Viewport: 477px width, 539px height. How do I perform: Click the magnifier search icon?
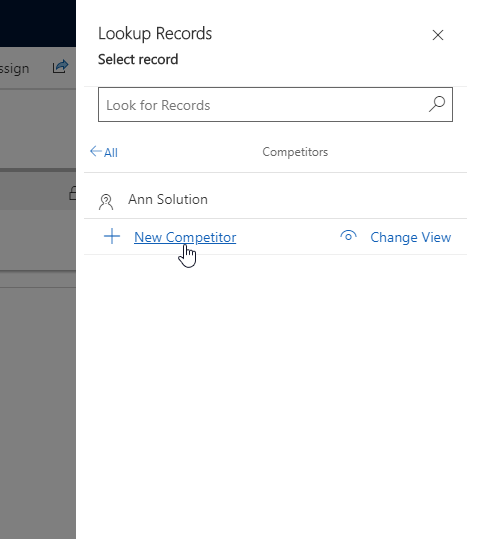[x=437, y=104]
